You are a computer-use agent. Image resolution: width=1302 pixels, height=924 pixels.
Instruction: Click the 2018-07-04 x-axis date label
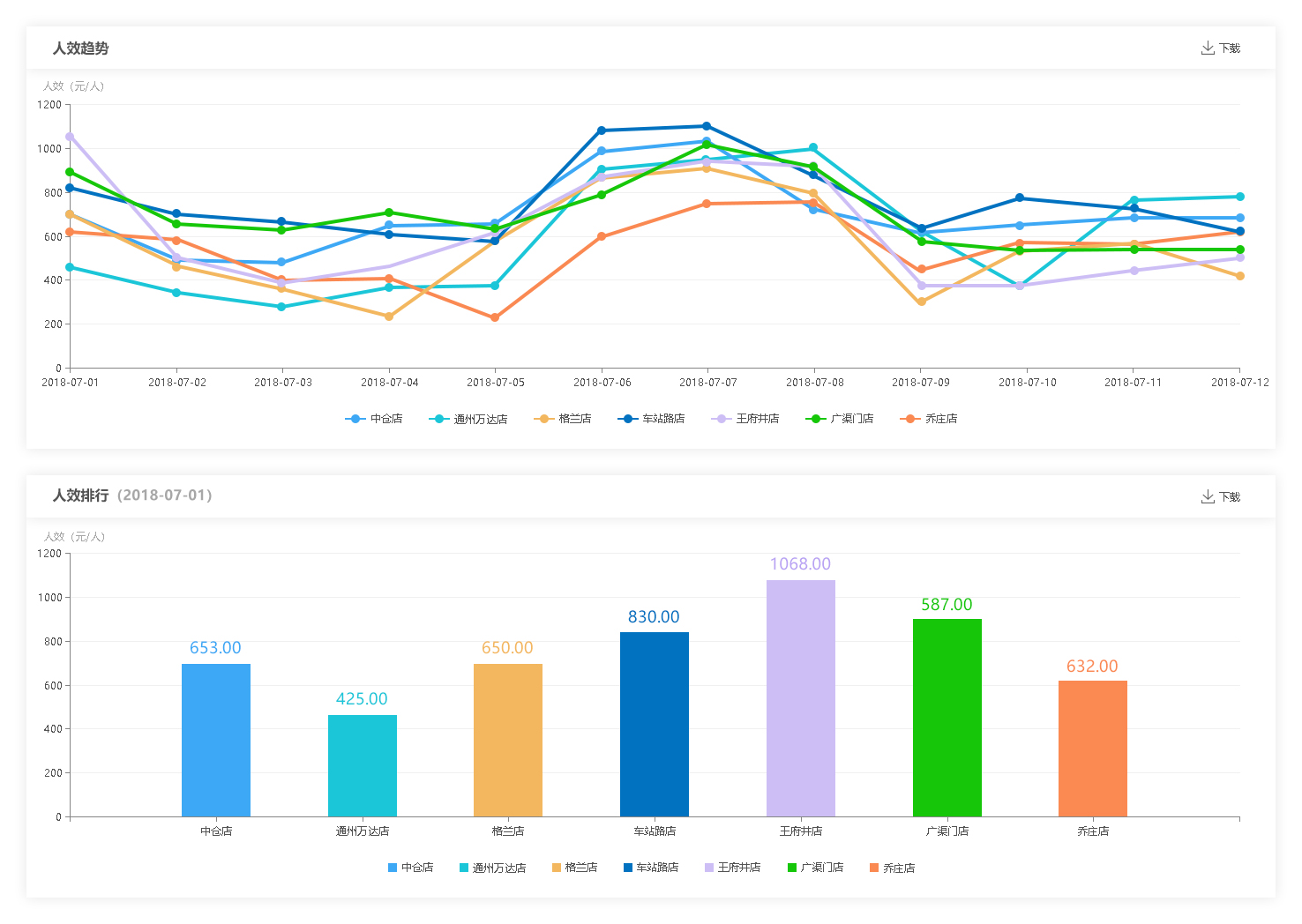(x=390, y=383)
